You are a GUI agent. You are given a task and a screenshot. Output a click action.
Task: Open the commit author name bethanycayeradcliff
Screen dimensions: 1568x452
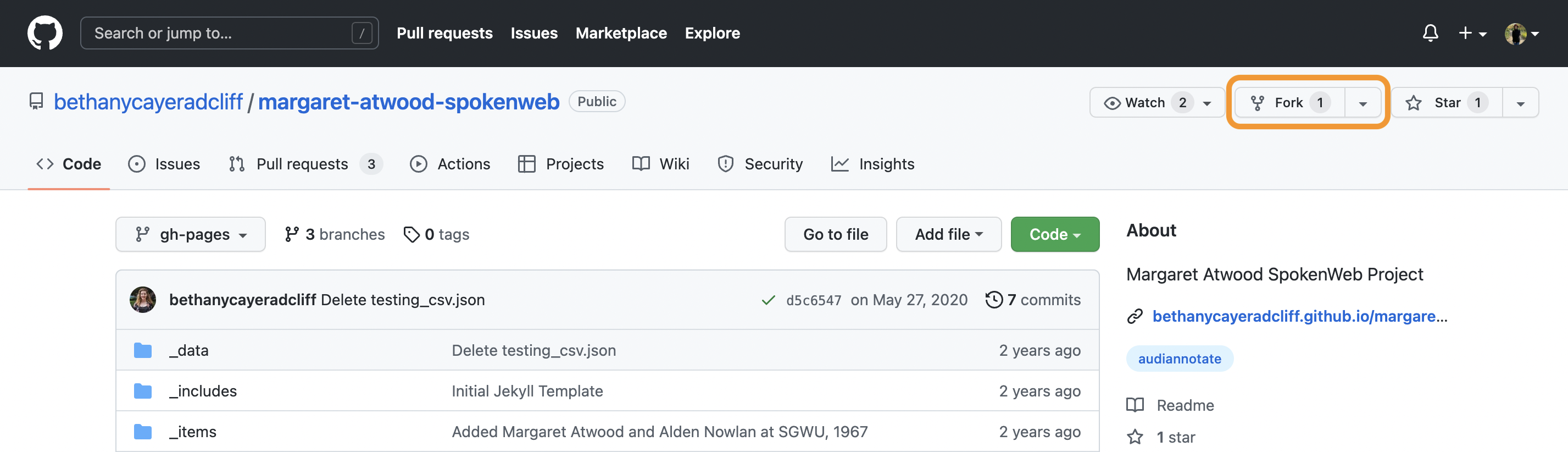[242, 300]
